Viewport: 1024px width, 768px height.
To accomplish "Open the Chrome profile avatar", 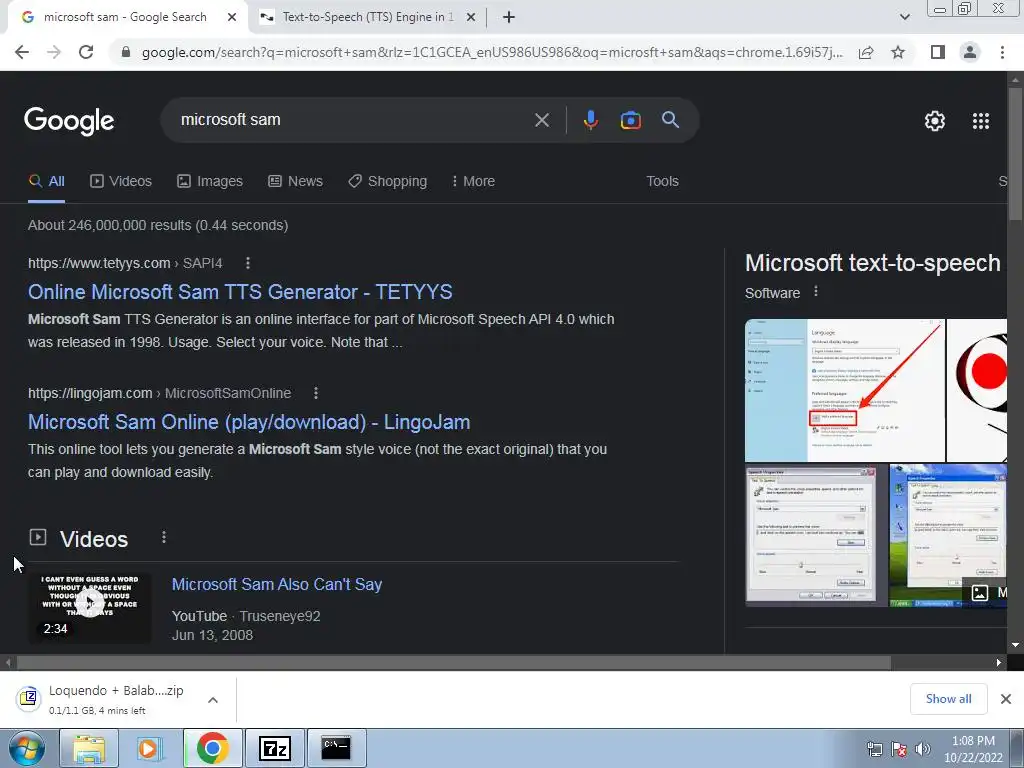I will [970, 52].
